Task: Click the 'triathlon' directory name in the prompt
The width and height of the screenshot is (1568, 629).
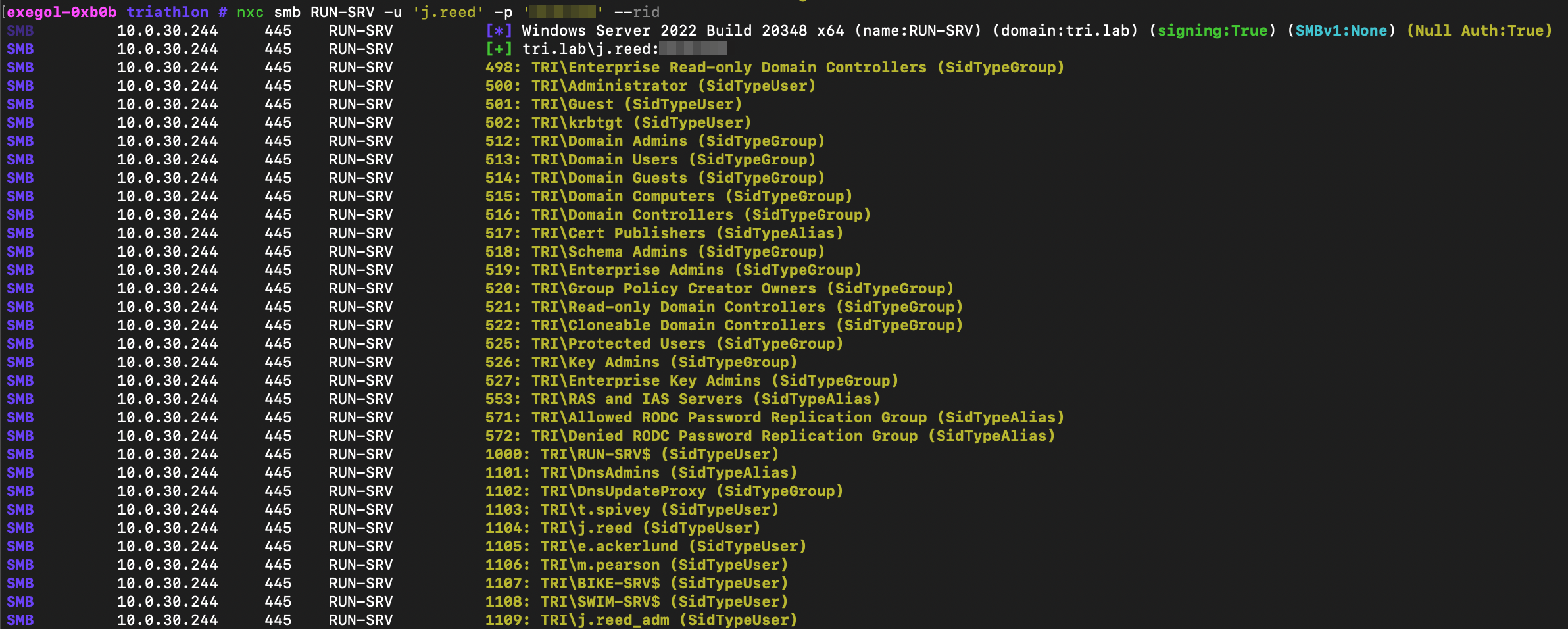Action: coord(167,13)
